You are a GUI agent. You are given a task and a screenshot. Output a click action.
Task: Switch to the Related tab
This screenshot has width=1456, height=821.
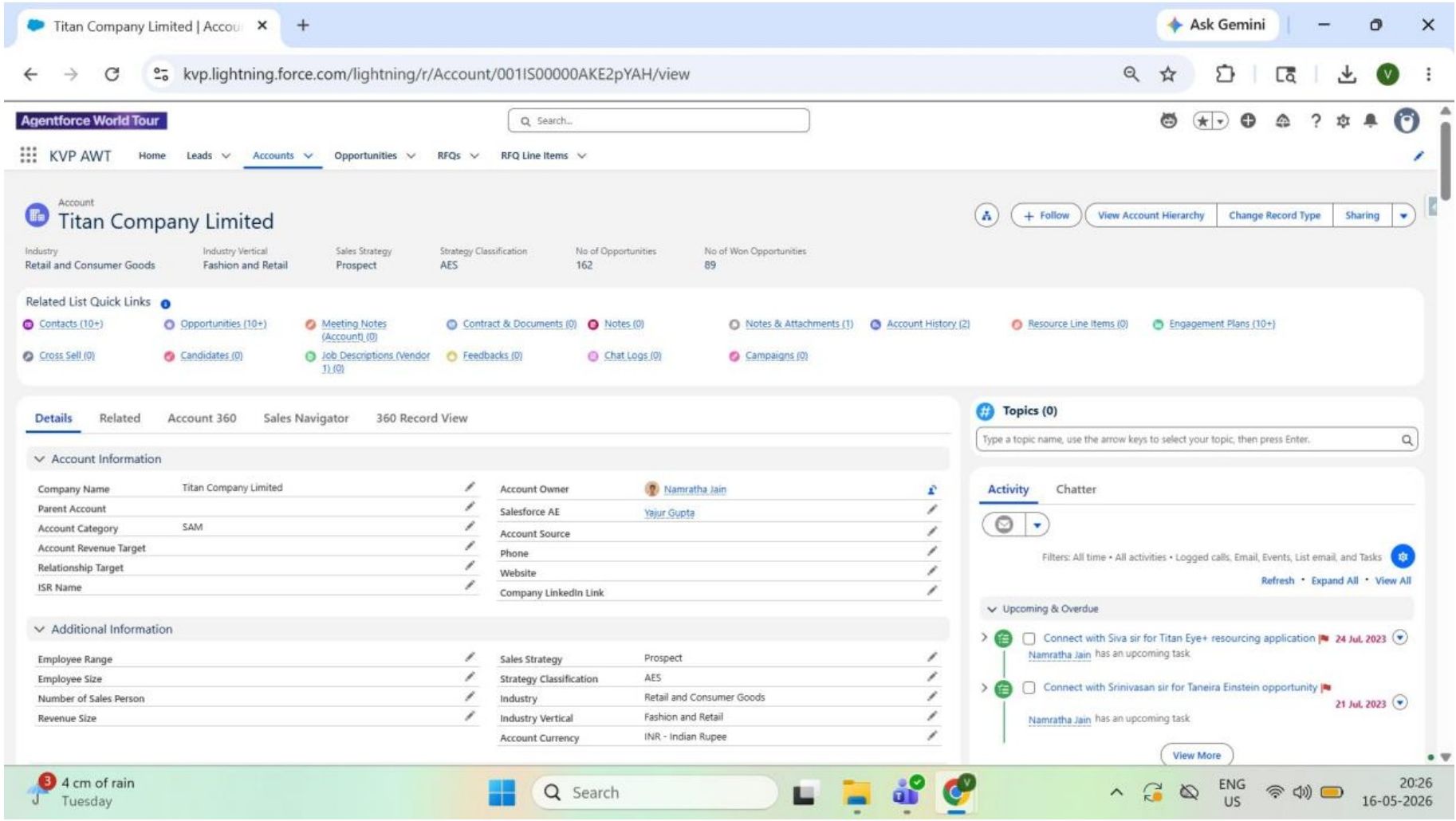pyautogui.click(x=120, y=418)
